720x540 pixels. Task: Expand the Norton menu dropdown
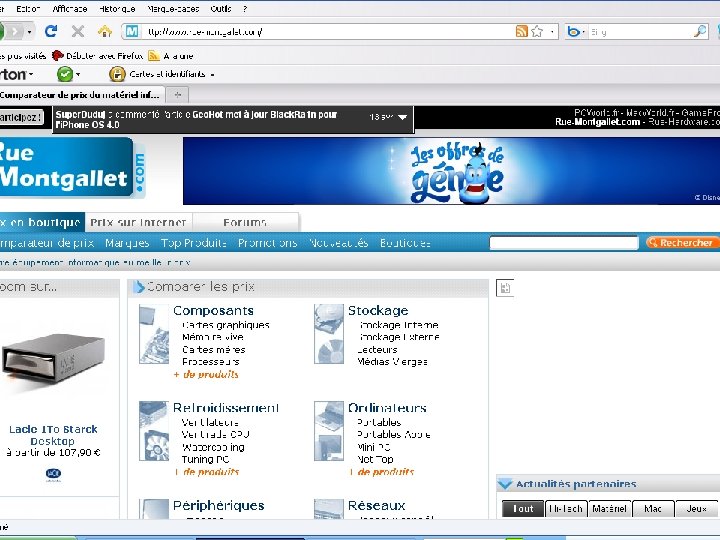pos(31,74)
